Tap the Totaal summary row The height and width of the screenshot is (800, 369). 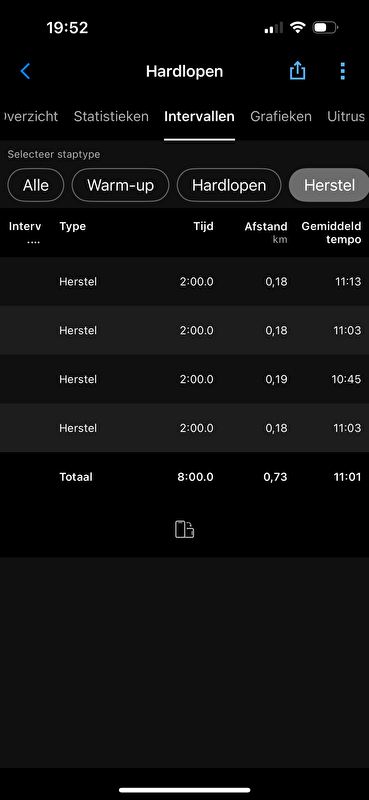coord(184,477)
